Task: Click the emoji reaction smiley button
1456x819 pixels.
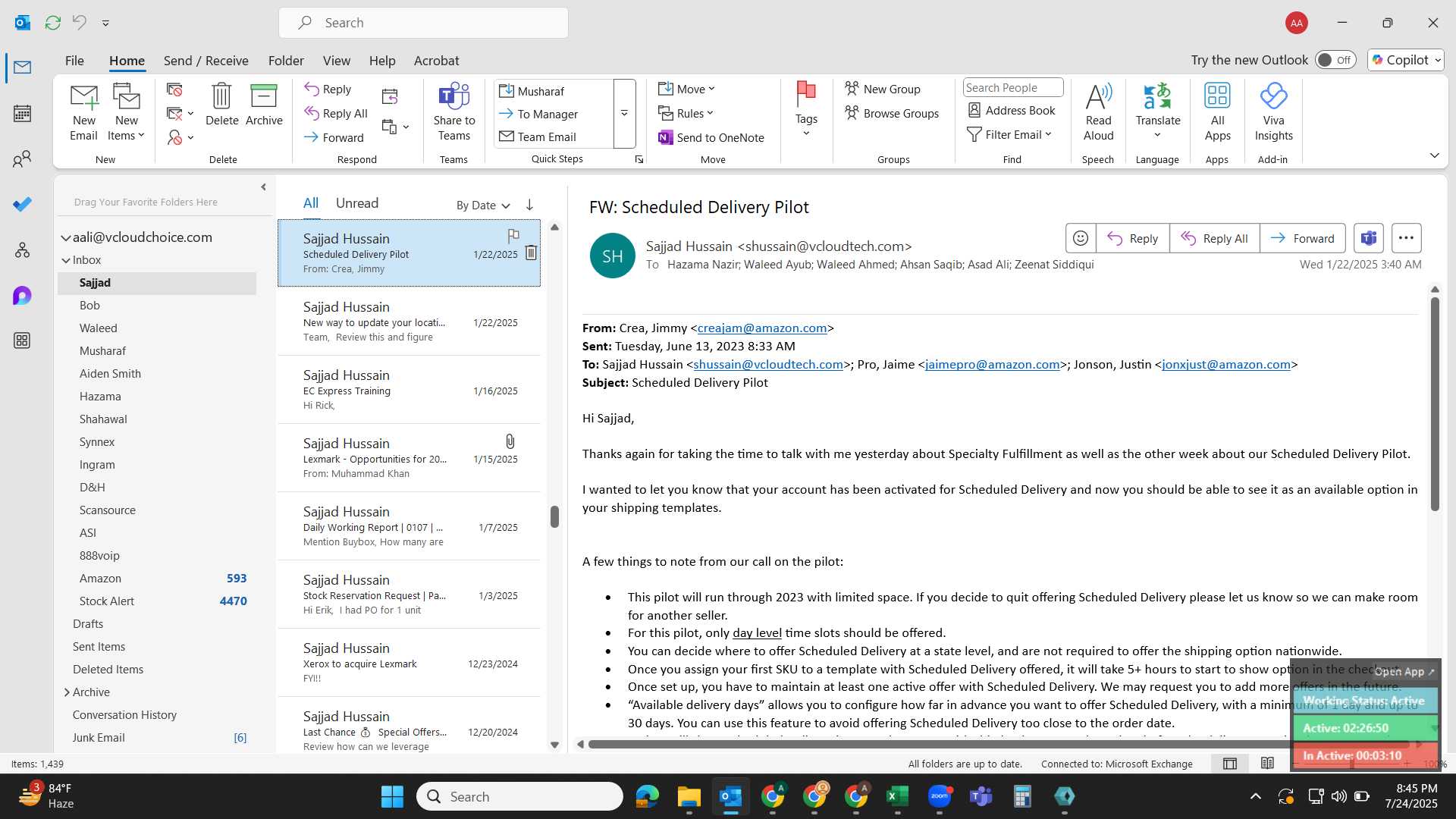Action: point(1081,238)
